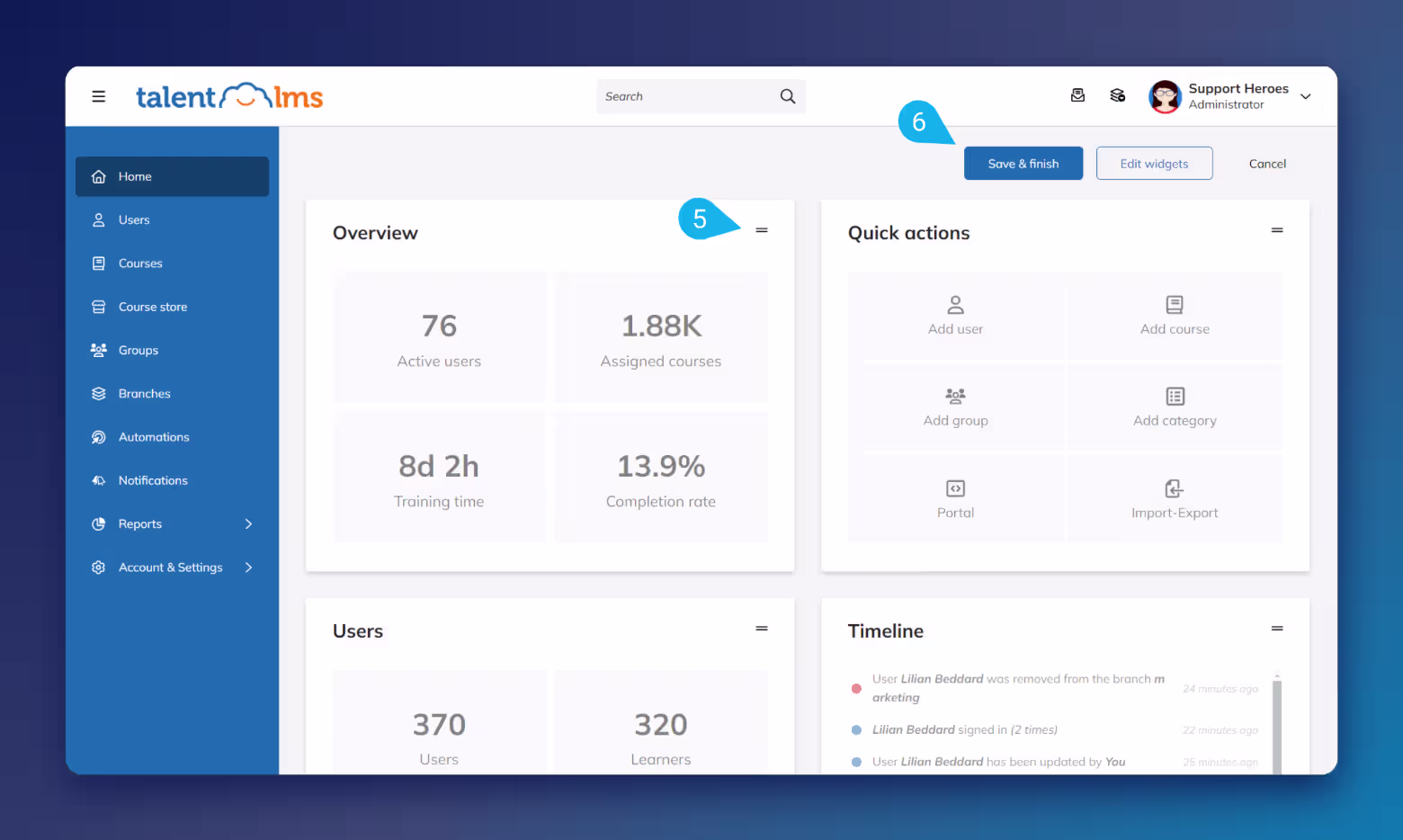
Task: Click the 'has been updated by You' entry
Action: coord(998,762)
